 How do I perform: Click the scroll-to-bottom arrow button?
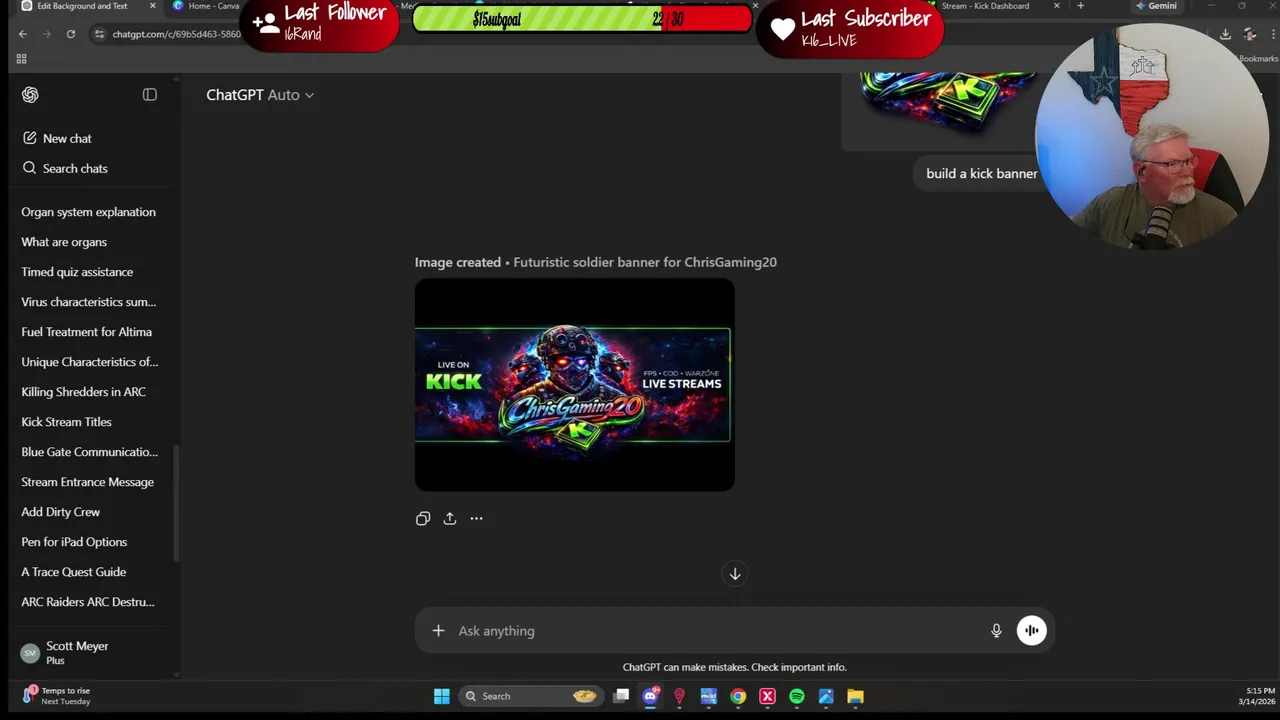point(735,573)
